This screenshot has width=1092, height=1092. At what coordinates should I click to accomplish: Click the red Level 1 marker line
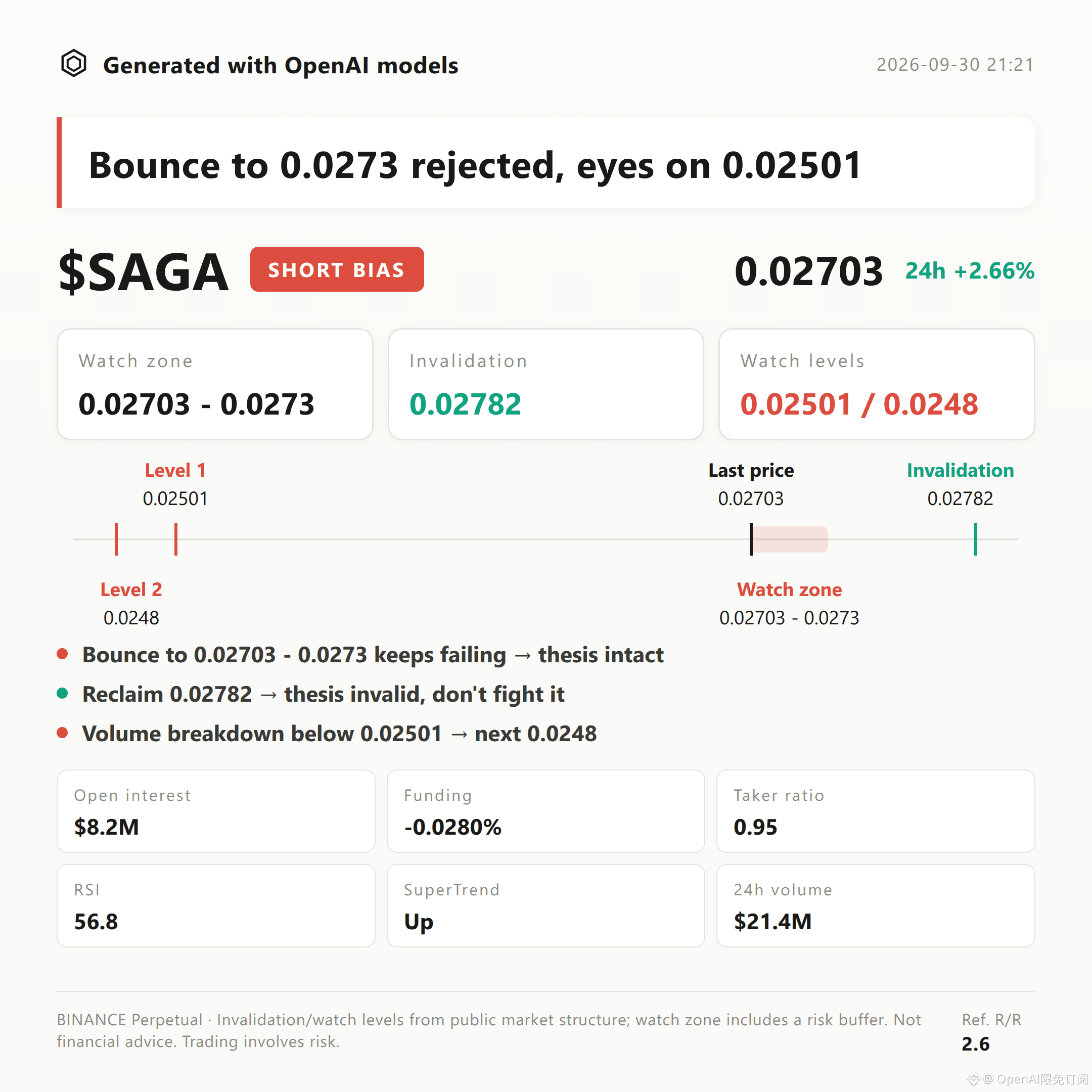[176, 539]
